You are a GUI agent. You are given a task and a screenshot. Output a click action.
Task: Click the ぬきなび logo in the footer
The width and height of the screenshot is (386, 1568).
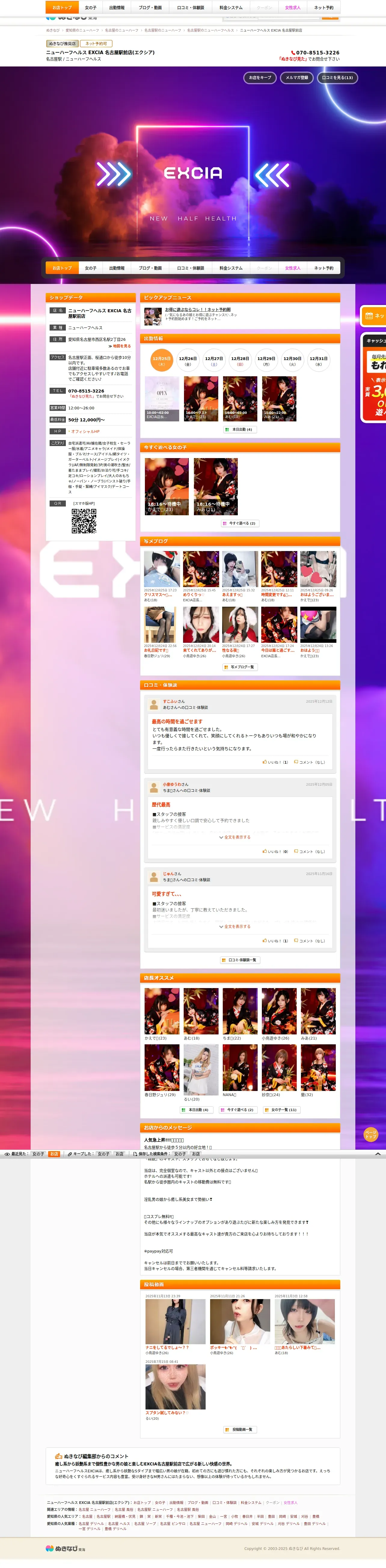(66, 1548)
